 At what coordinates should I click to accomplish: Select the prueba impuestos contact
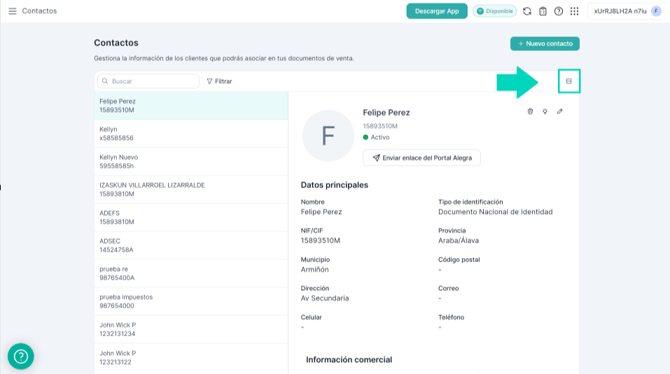[x=191, y=301]
